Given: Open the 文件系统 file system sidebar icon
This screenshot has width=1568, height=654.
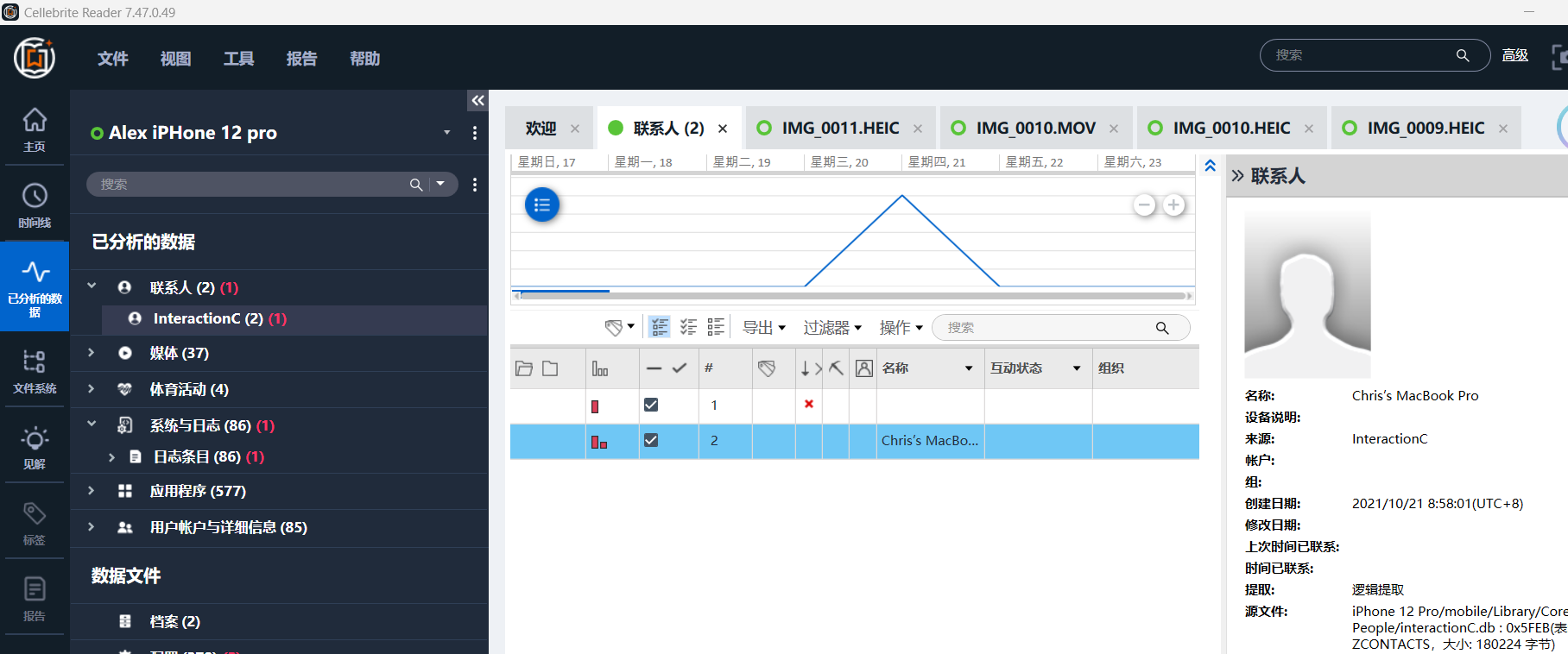Looking at the screenshot, I should 35,371.
